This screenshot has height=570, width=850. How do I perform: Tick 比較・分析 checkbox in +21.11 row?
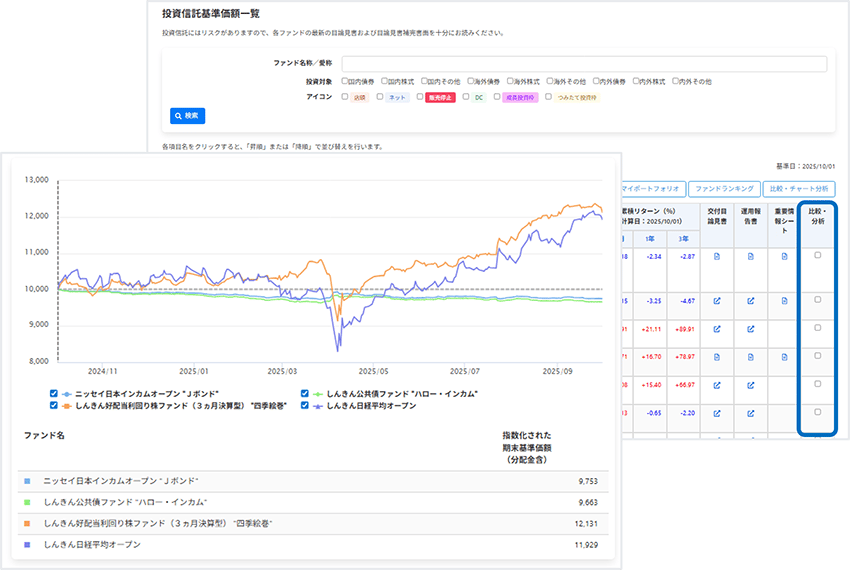(817, 328)
